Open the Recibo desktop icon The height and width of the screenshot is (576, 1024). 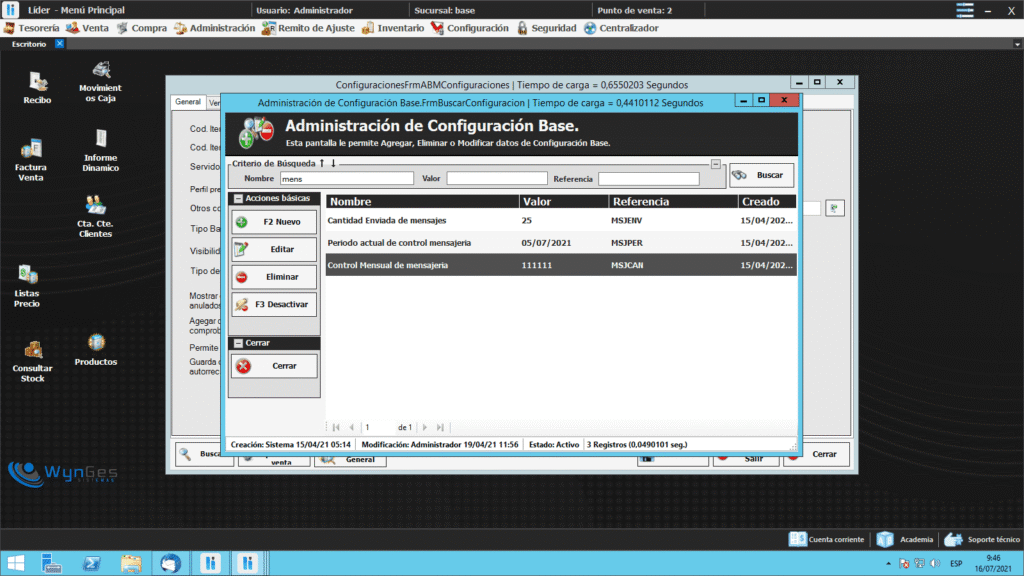(38, 84)
